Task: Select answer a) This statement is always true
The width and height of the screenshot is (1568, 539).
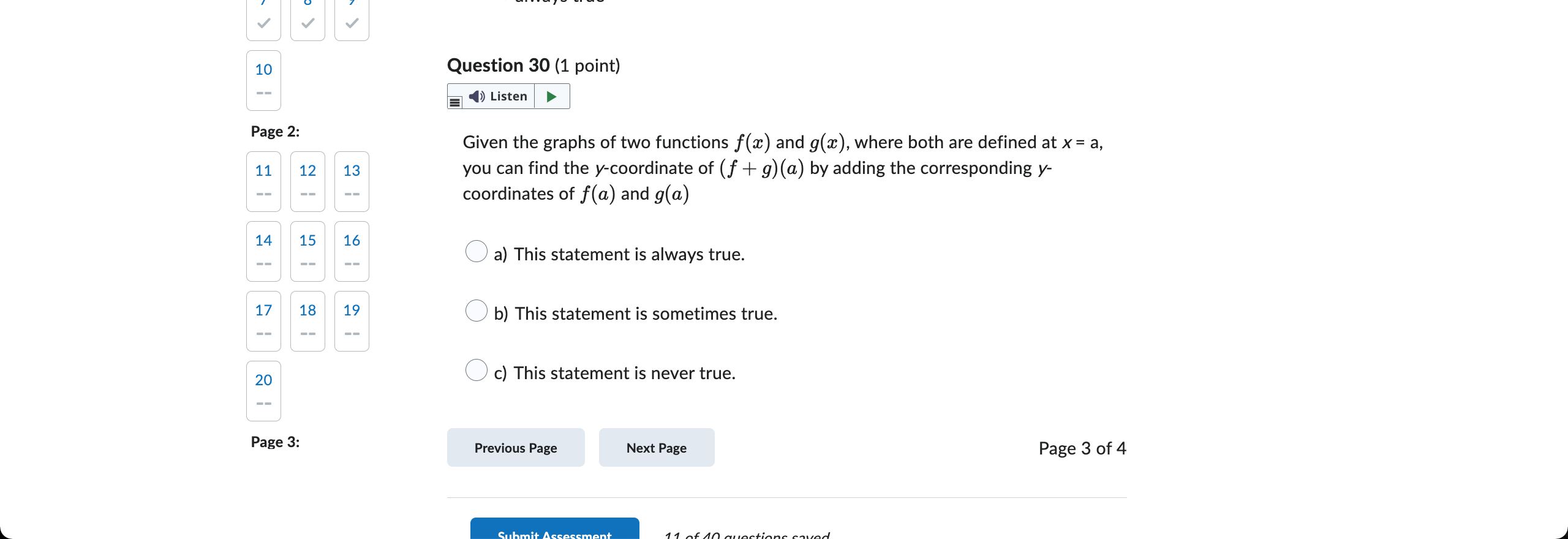Action: [x=476, y=251]
